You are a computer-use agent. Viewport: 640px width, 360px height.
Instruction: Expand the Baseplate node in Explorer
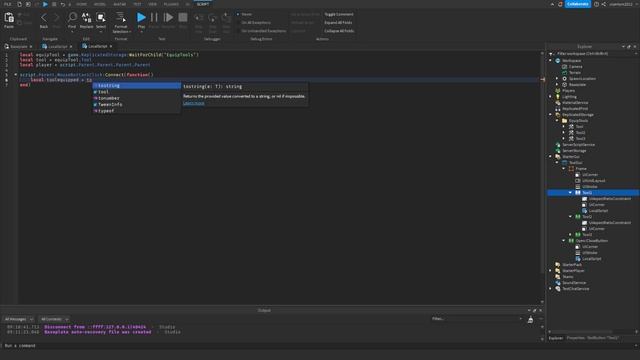click(557, 84)
